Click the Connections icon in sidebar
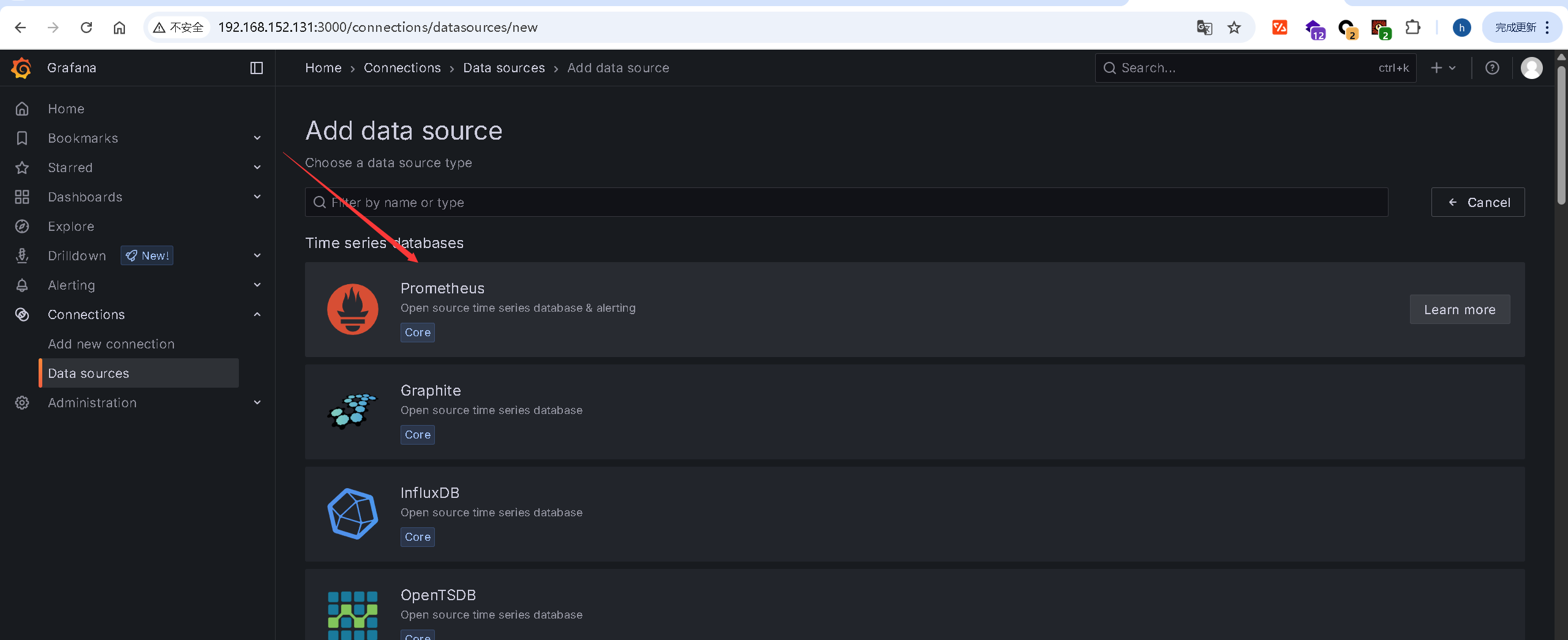 (22, 314)
